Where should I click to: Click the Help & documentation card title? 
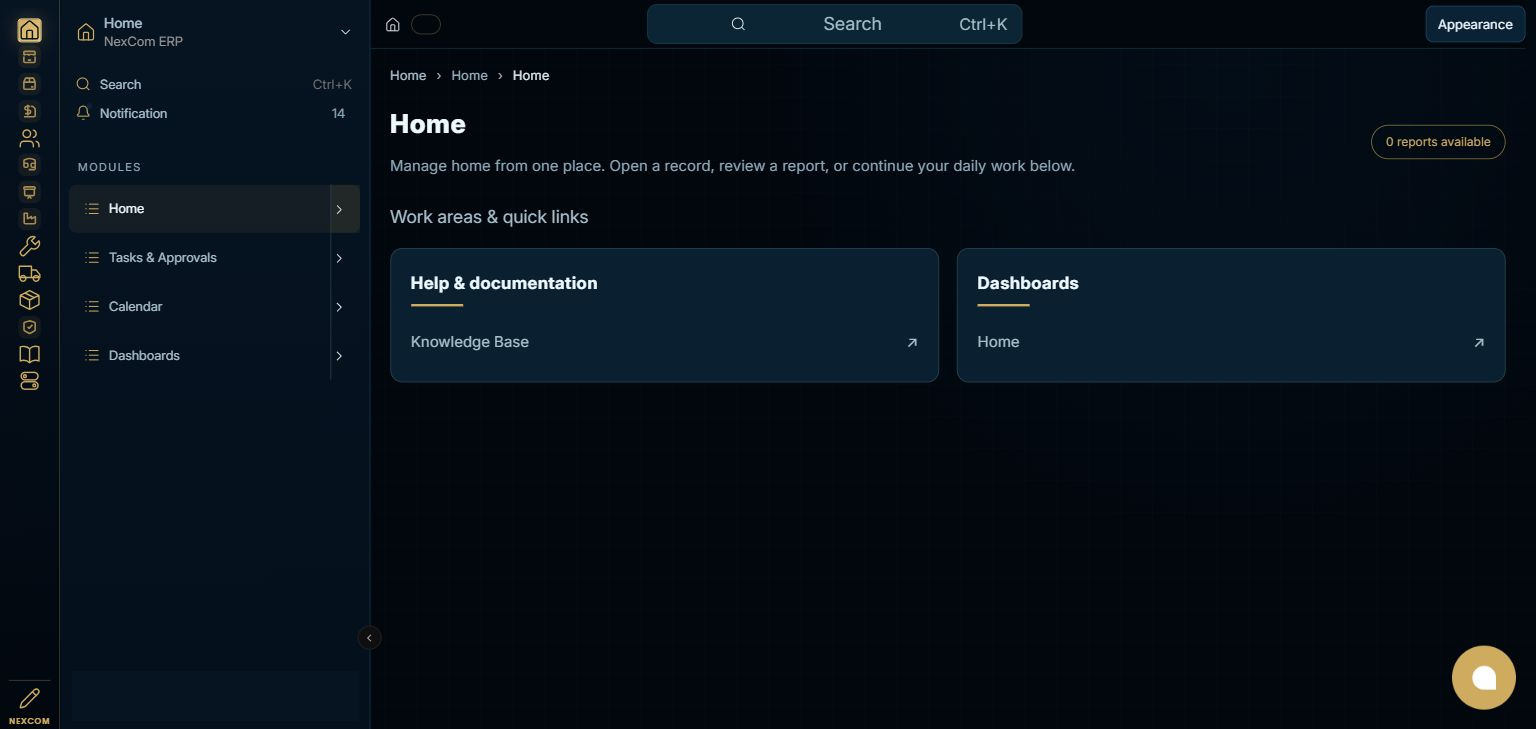coord(504,283)
